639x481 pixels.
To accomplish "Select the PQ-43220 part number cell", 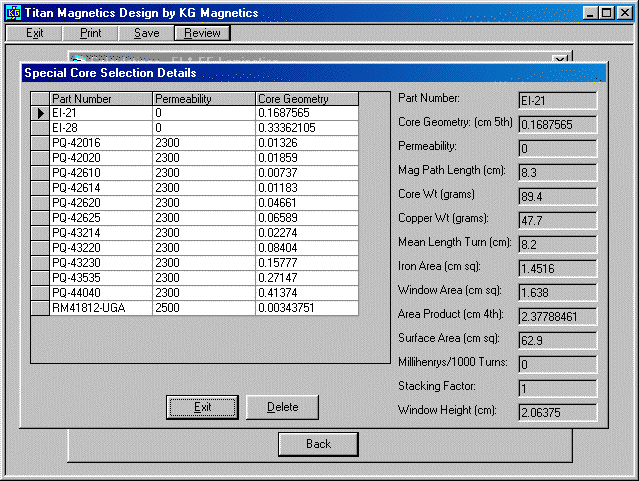I will [101, 248].
